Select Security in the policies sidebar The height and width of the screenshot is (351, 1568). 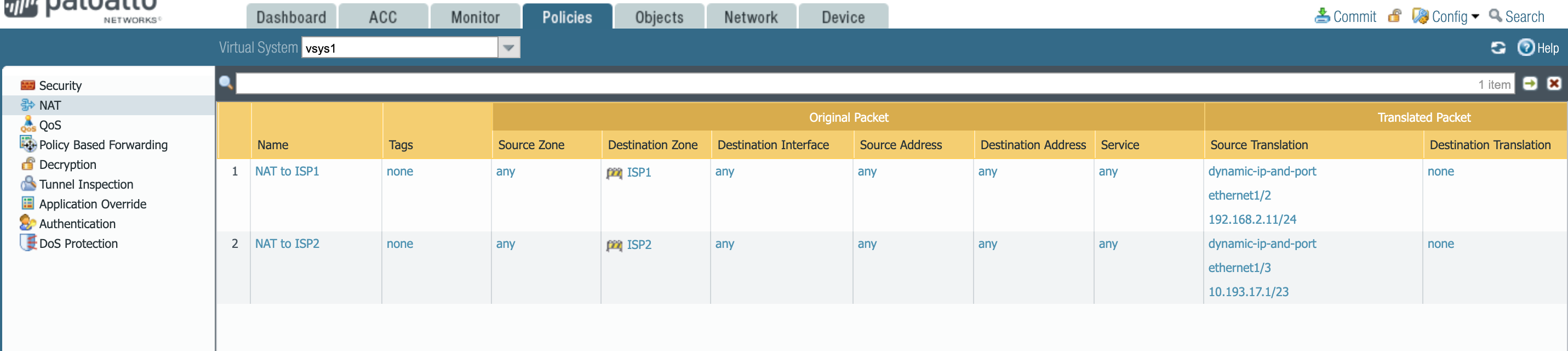[60, 86]
